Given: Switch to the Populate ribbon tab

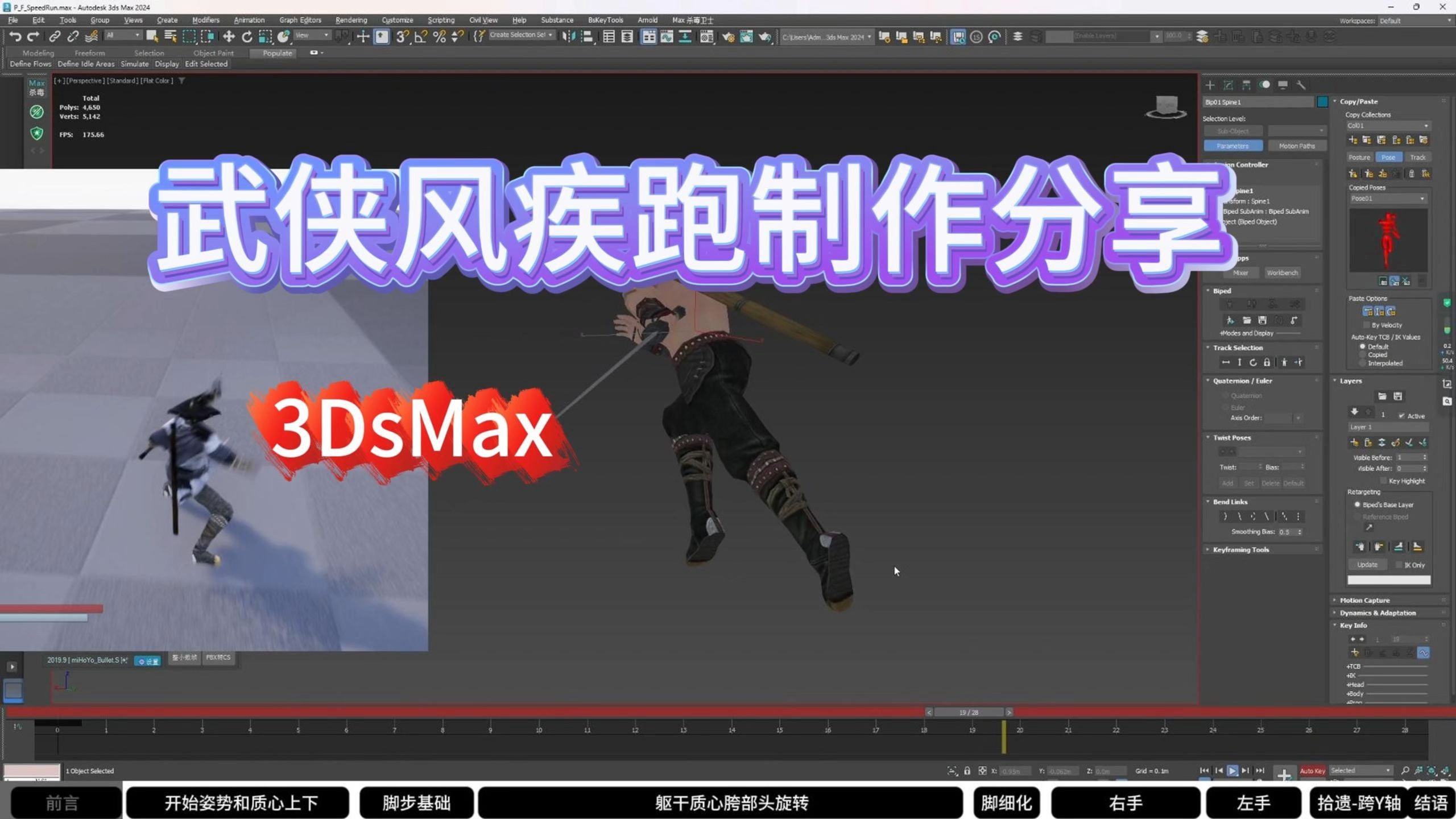Looking at the screenshot, I should (277, 53).
